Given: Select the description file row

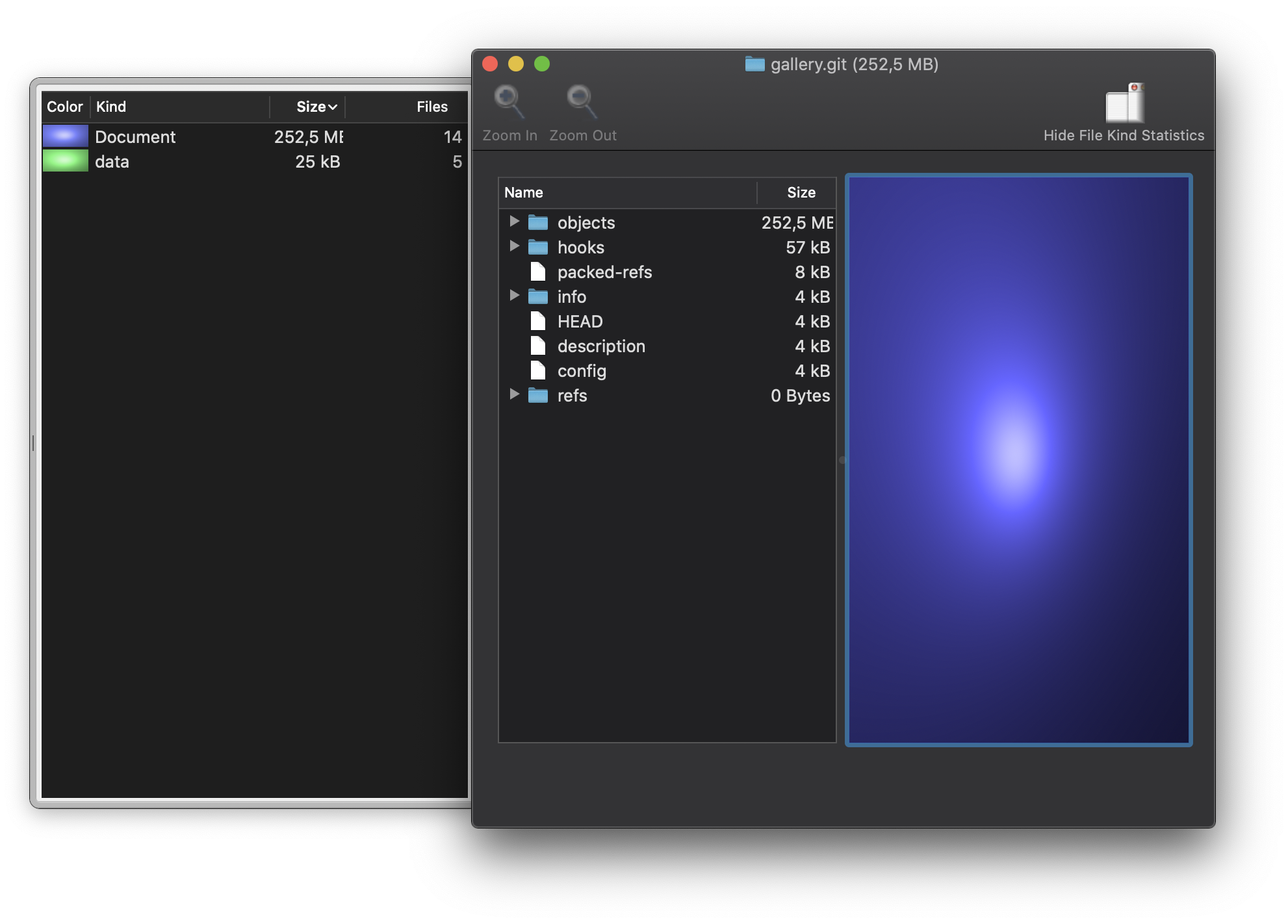Looking at the screenshot, I should click(601, 346).
